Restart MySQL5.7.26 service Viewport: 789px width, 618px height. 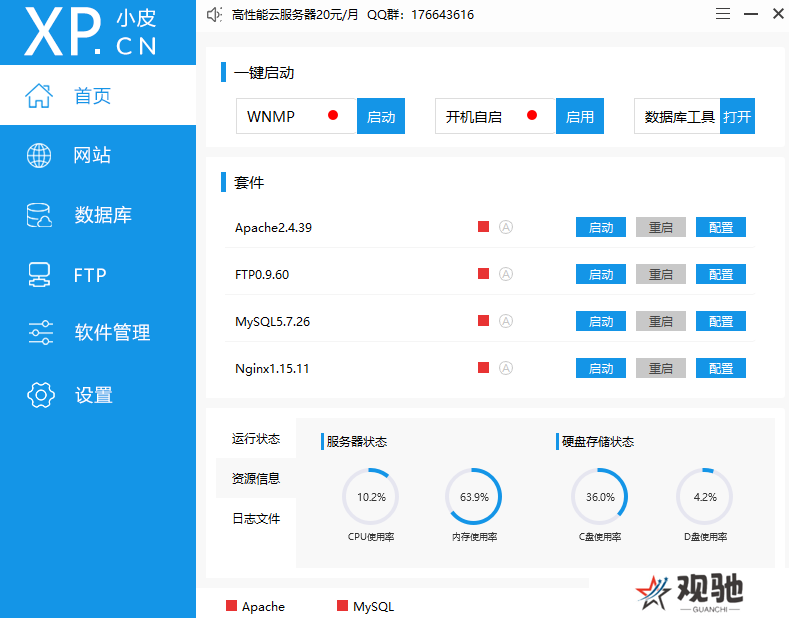[661, 321]
